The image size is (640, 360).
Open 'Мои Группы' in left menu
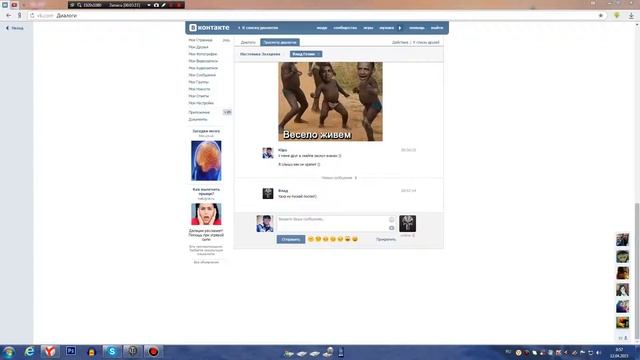(198, 82)
